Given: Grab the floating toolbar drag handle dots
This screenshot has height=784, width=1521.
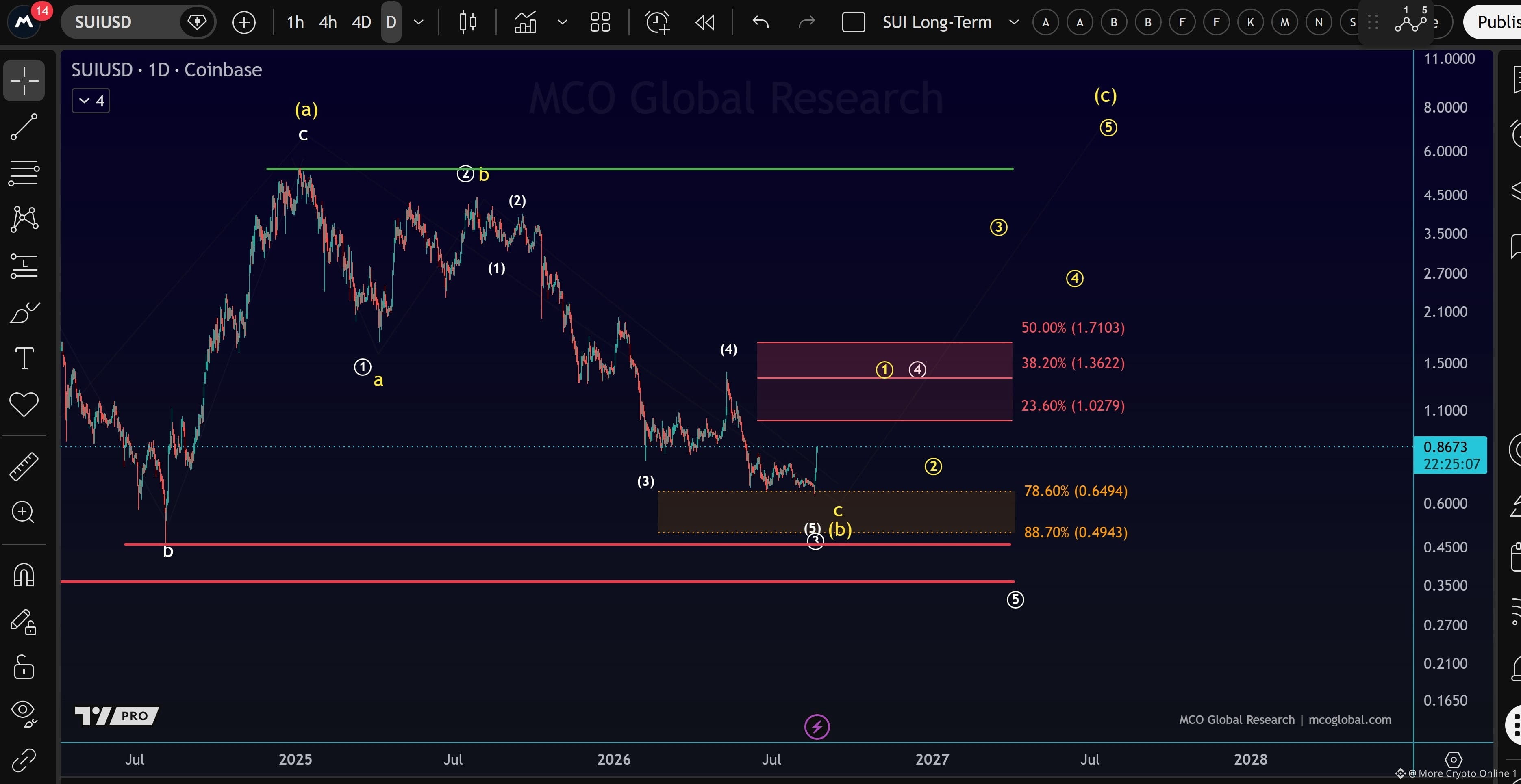Looking at the screenshot, I should (1373, 22).
